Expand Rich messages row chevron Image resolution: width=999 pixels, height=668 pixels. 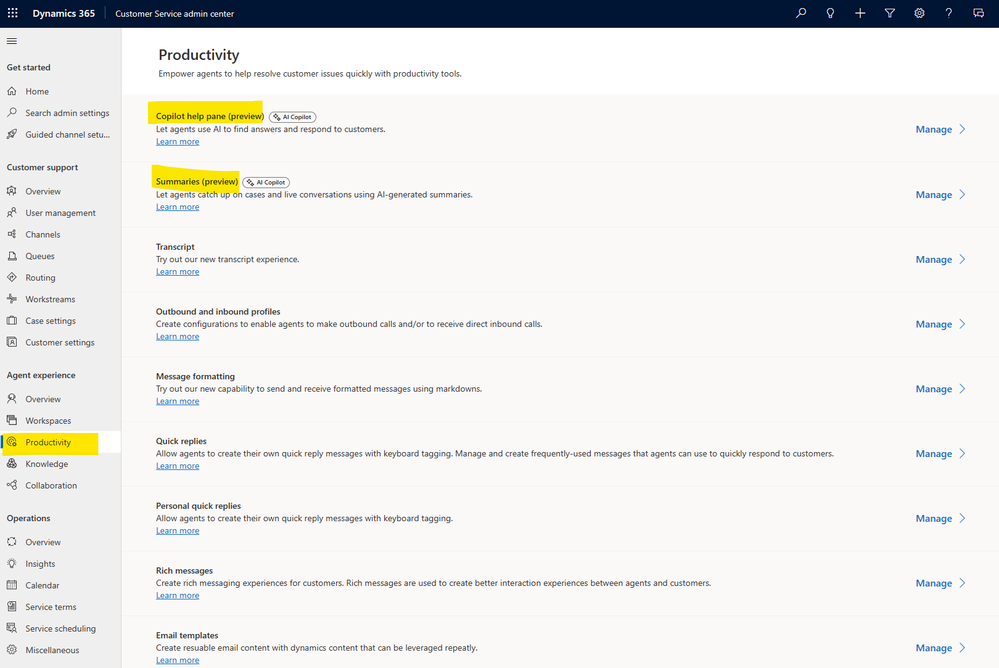[963, 583]
